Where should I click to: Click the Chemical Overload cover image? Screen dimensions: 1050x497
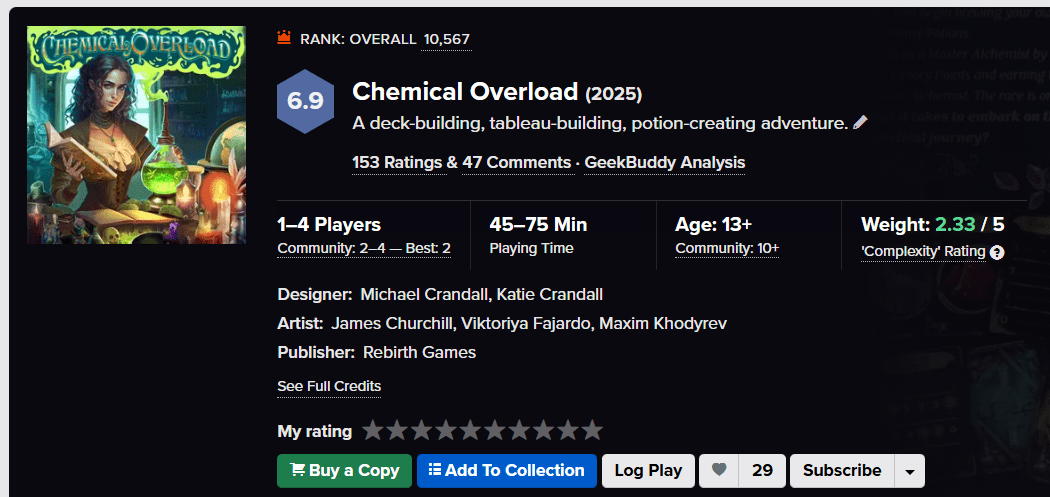pyautogui.click(x=136, y=135)
